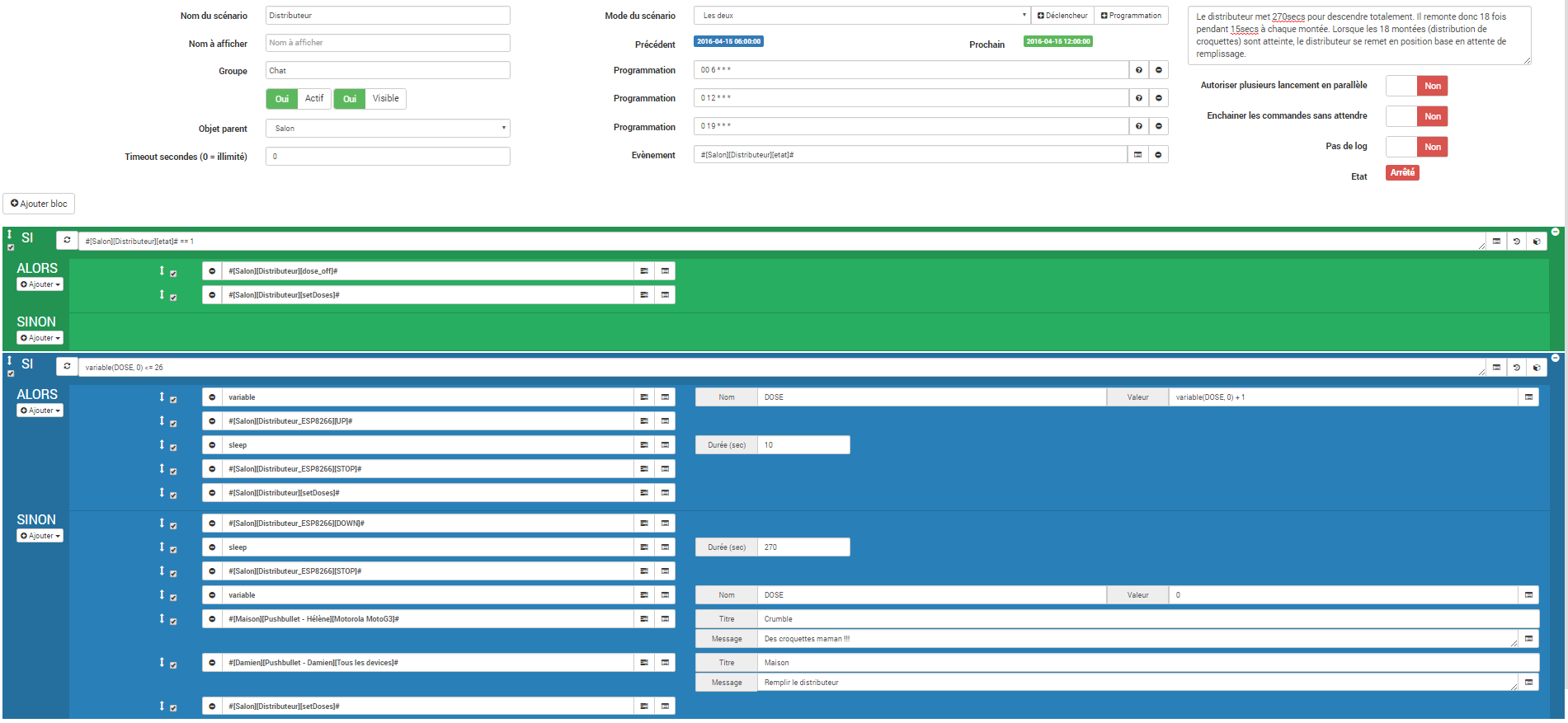This screenshot has height=723, width=1568.
Task: Uncheck the dose_off action checkbox
Action: tap(173, 274)
